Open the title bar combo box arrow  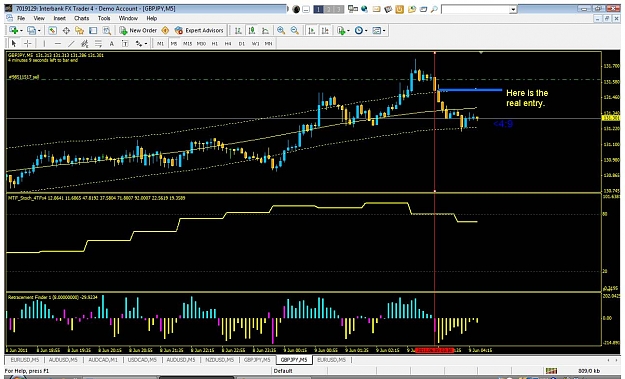[513, 9]
